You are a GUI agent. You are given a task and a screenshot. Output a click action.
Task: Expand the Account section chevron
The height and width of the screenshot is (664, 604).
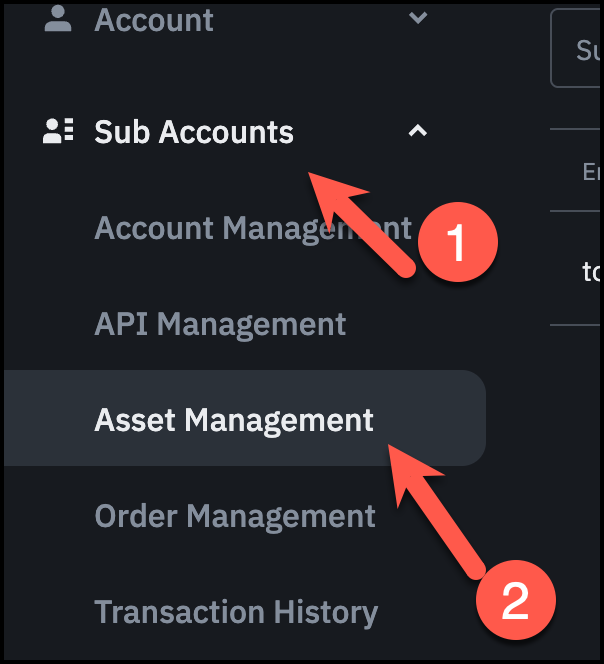click(418, 18)
